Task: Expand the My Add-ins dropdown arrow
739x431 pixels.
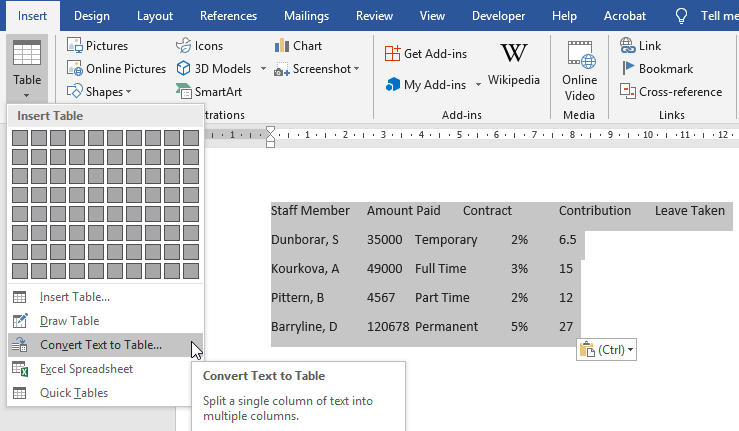Action: tap(478, 86)
